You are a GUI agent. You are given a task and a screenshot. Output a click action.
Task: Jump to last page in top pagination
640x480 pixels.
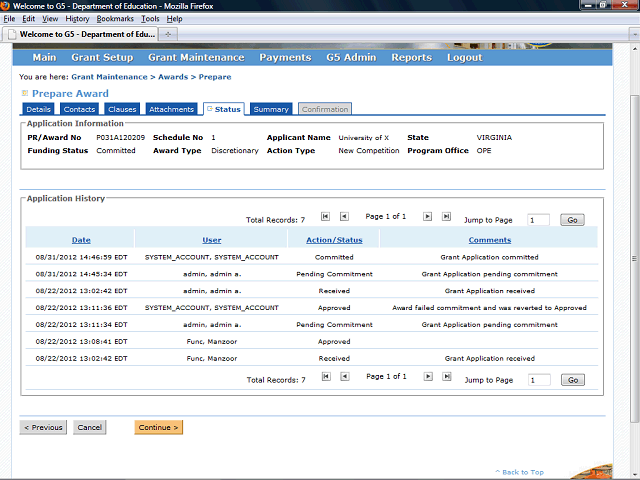(446, 216)
